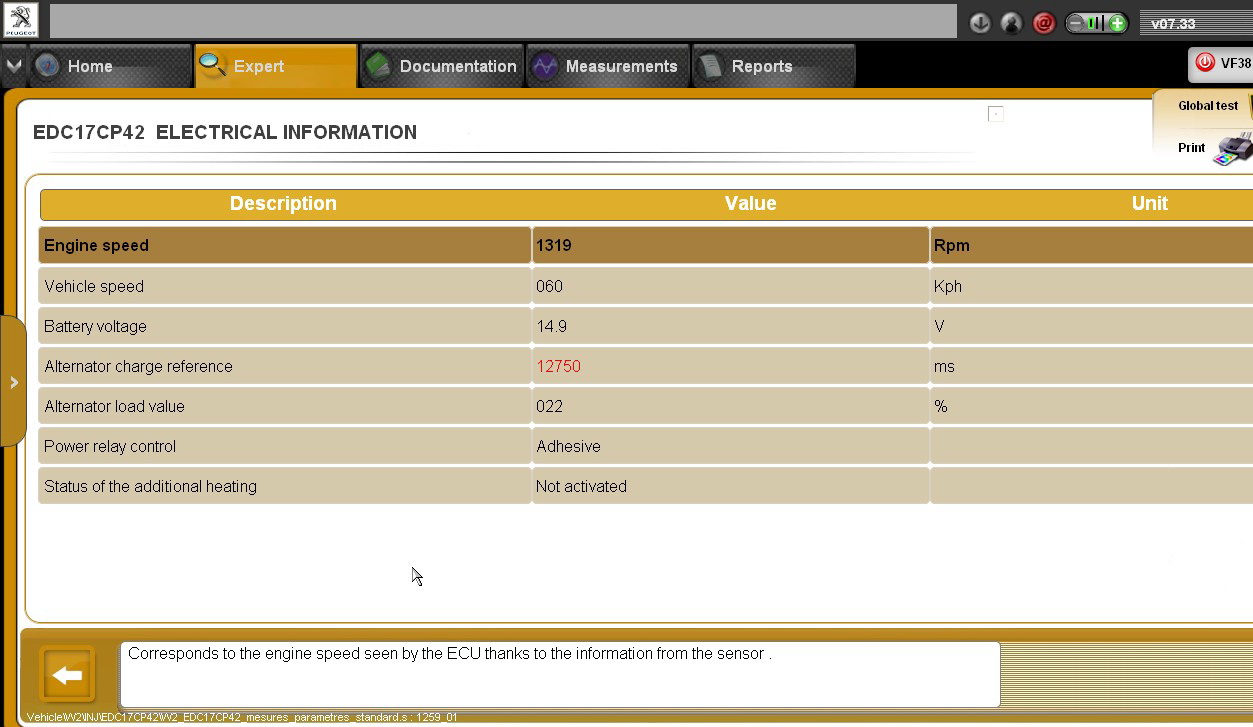Select the Alternator charge reference row
Screen dimensions: 1253x727
(645, 366)
